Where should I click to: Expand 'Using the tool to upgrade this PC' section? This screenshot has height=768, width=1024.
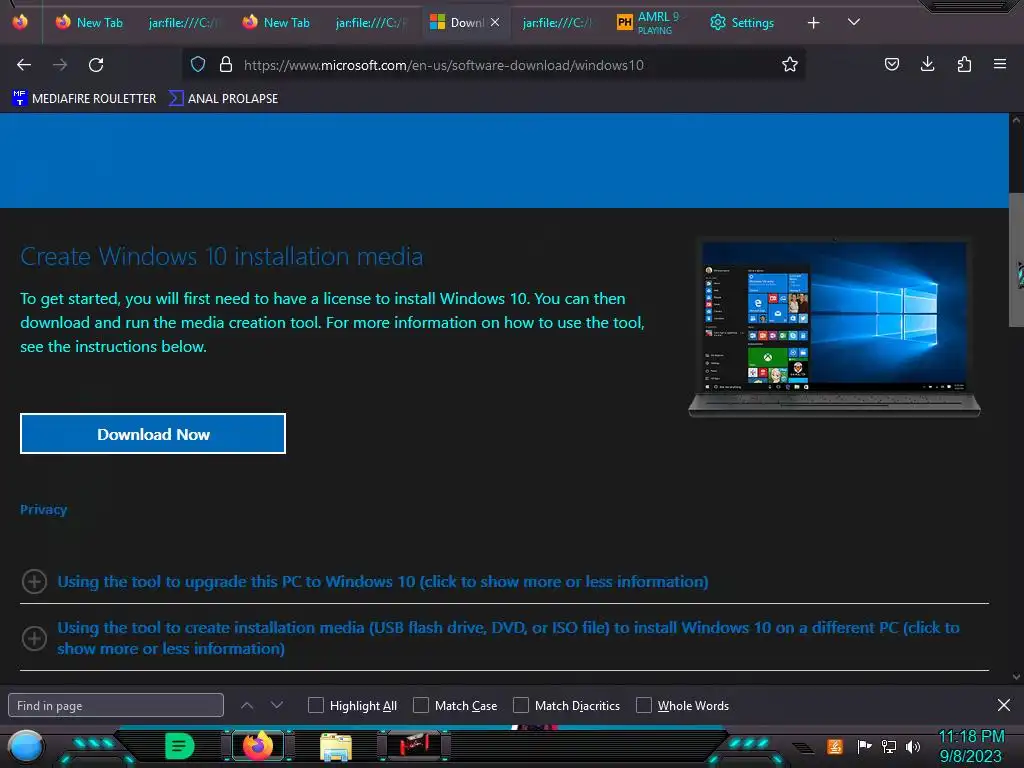383,581
